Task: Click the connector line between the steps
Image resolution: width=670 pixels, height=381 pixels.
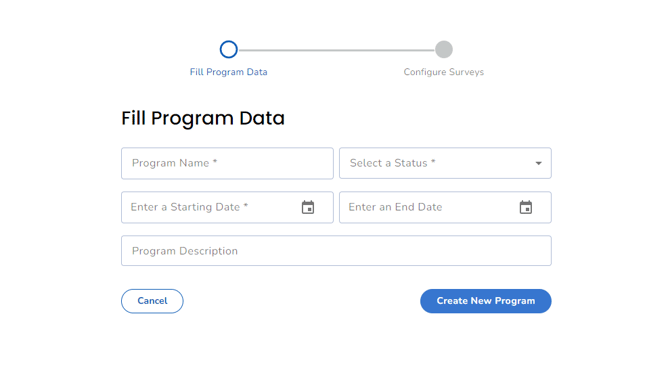Action: [x=336, y=50]
